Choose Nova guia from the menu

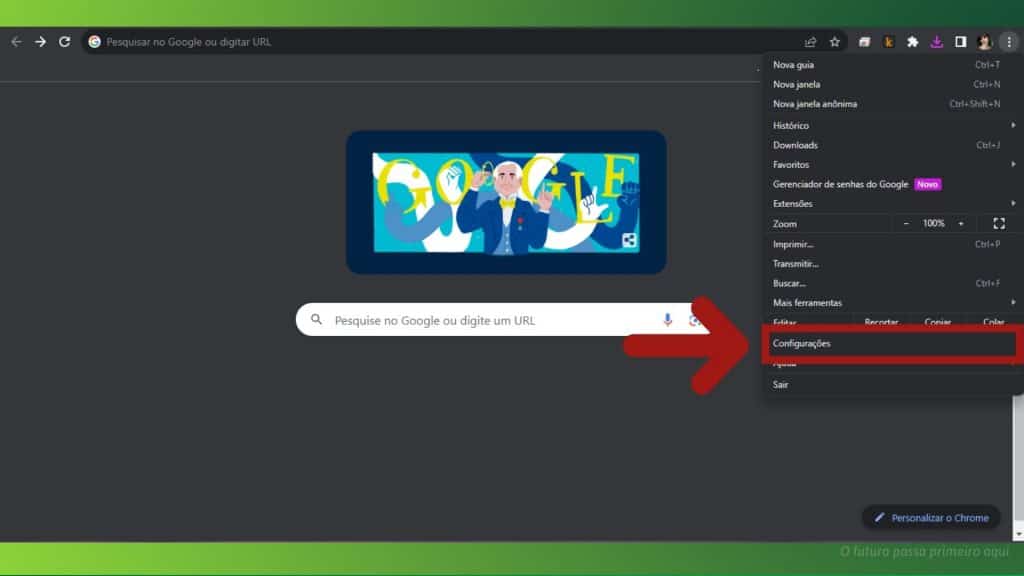click(892, 65)
